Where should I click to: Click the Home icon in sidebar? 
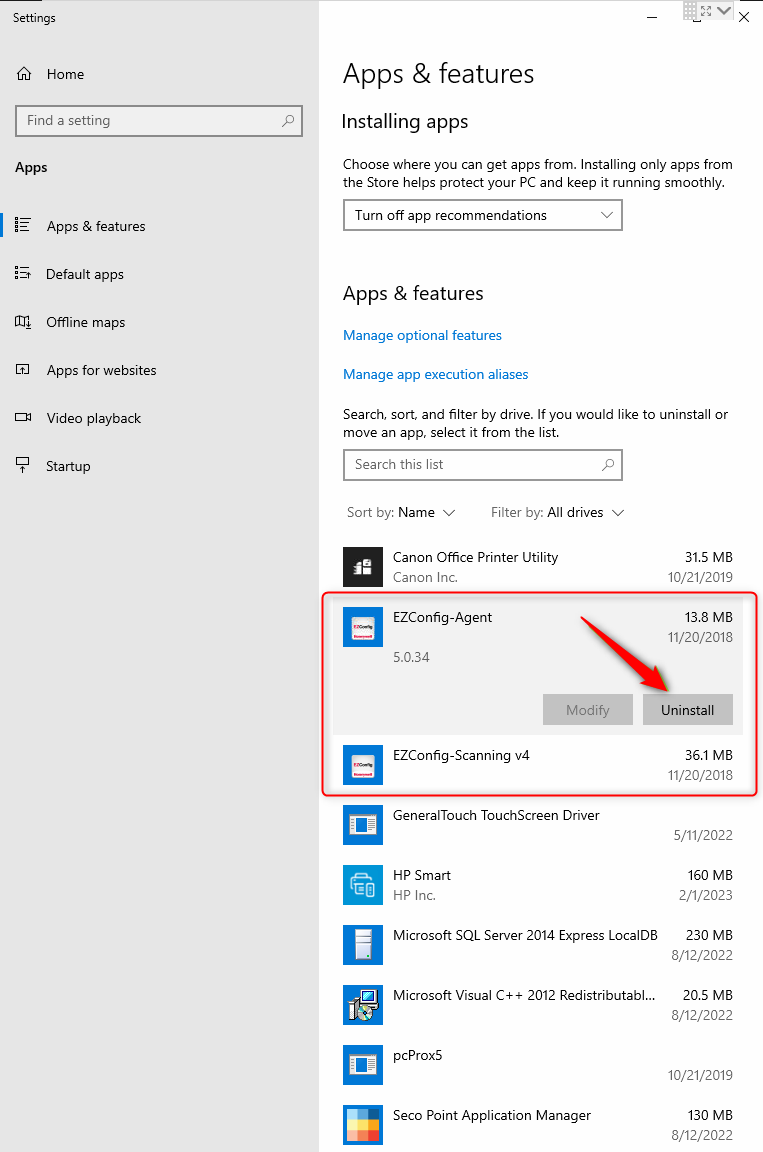[x=24, y=74]
